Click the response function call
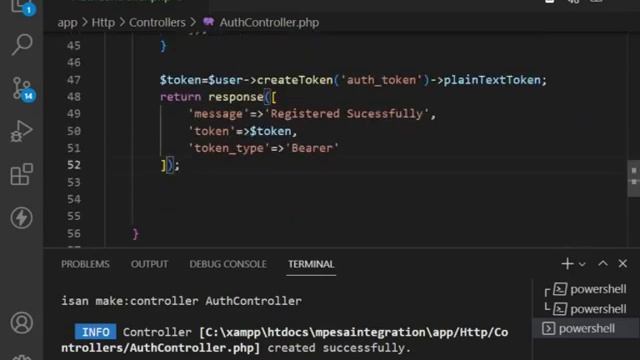Screen dimensions: 640x360 pyautogui.click(x=236, y=97)
